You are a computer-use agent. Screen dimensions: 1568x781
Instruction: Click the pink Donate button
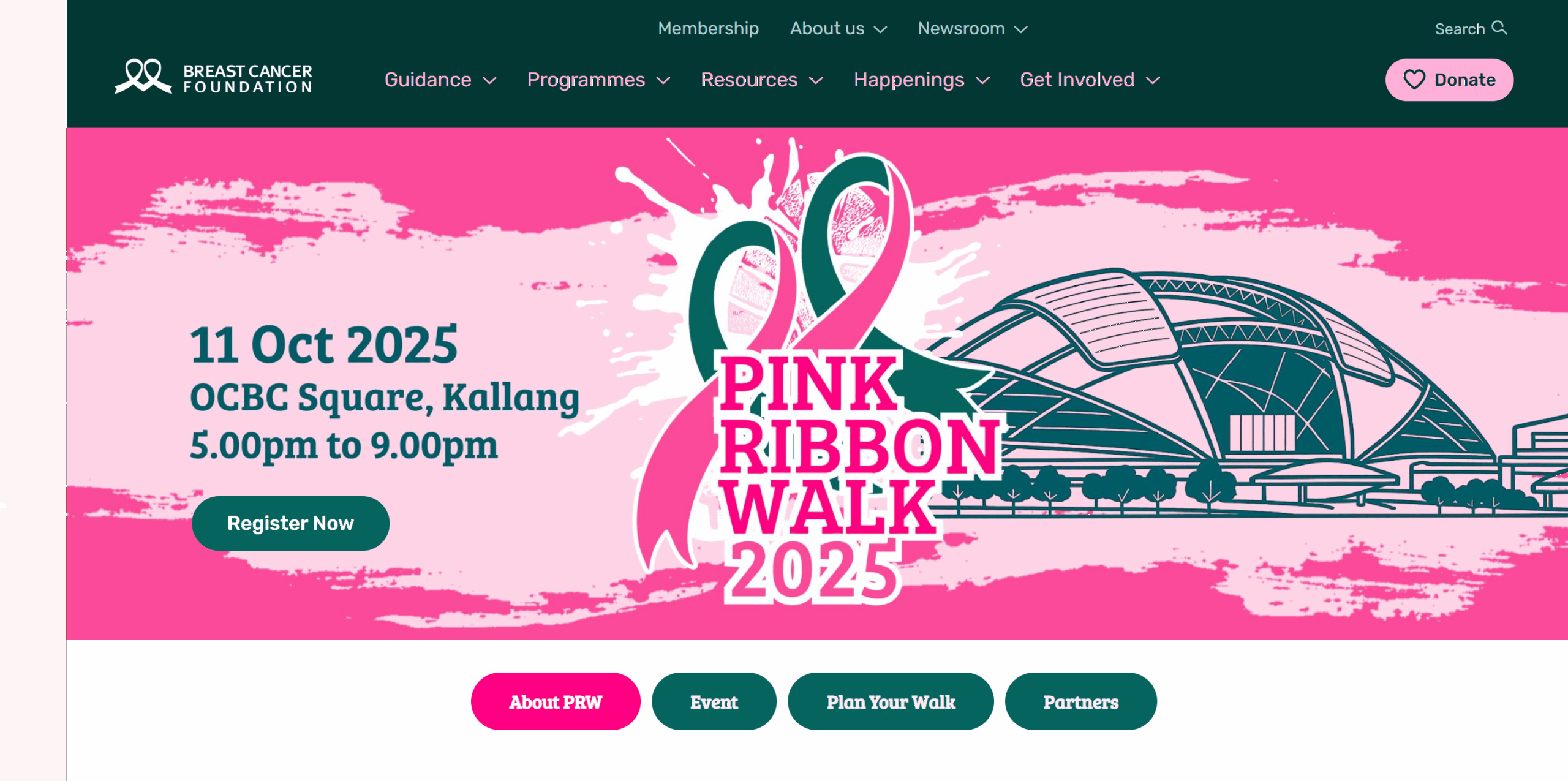[x=1449, y=80]
